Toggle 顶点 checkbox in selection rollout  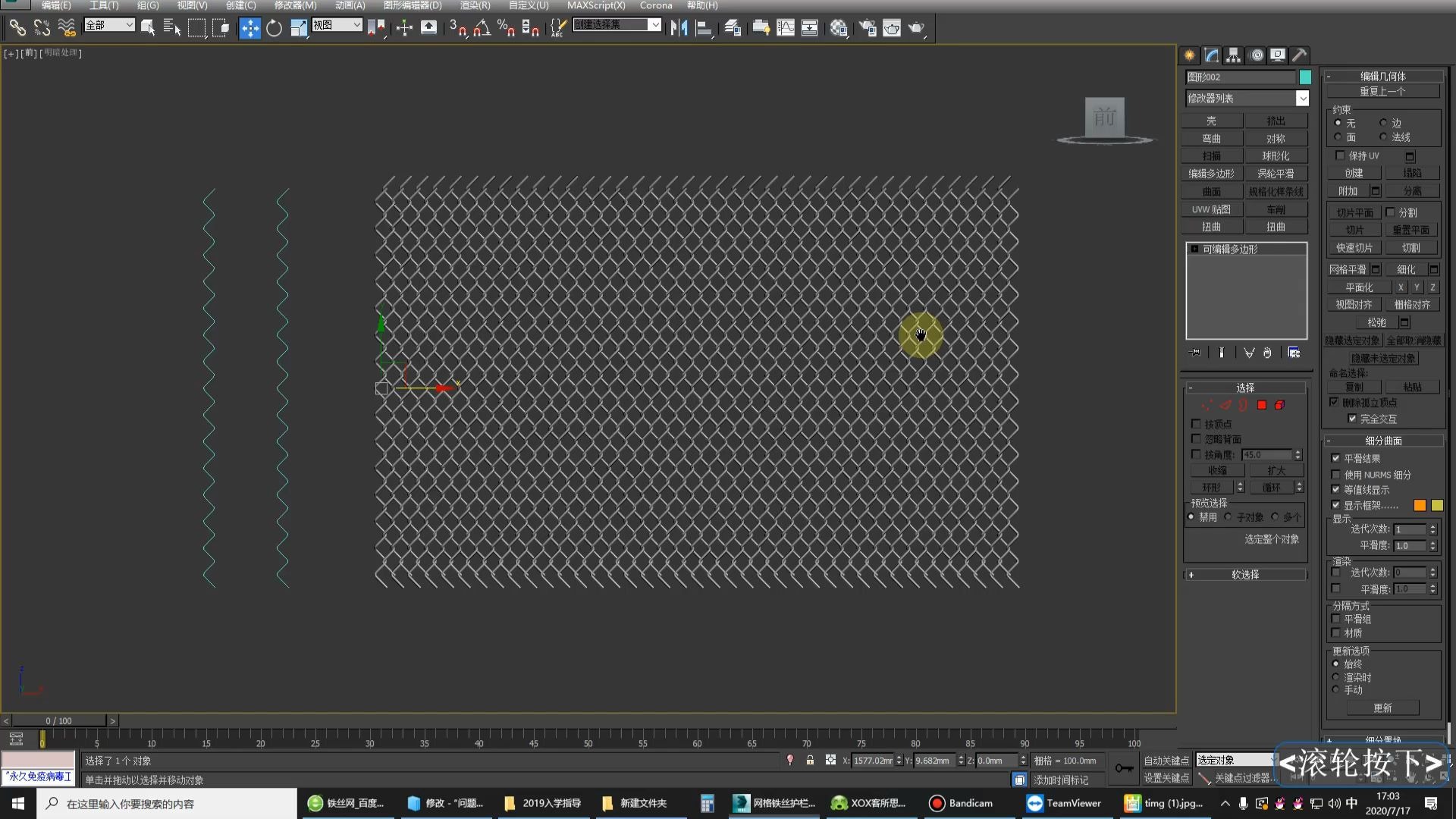pyautogui.click(x=1197, y=423)
